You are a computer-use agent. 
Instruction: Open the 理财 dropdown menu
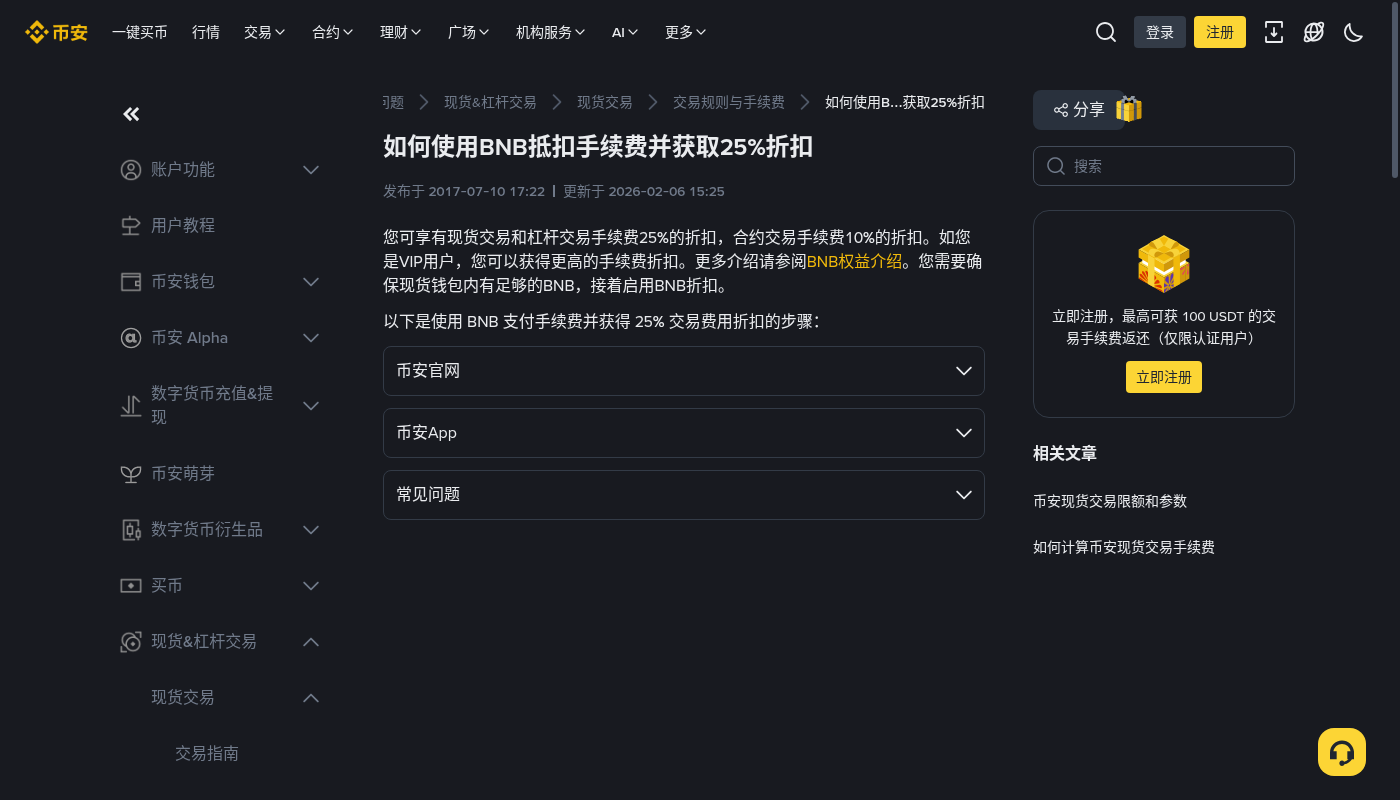click(x=401, y=32)
